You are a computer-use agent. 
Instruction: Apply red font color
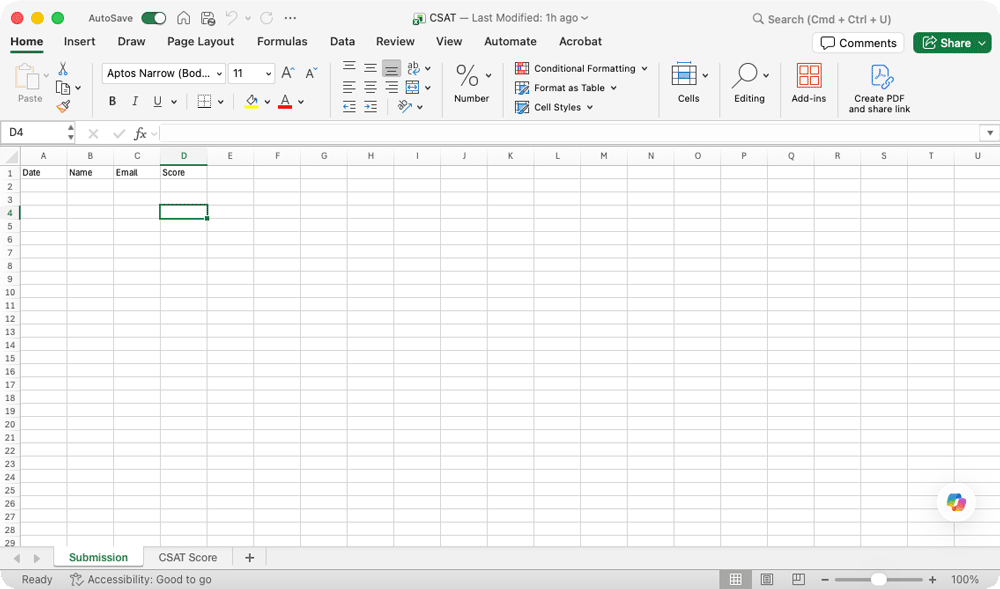(x=285, y=101)
